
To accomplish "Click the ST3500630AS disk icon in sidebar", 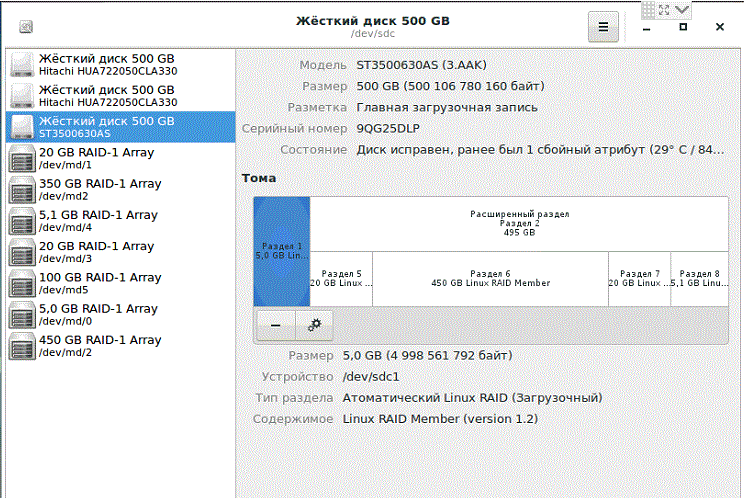I will pos(22,127).
